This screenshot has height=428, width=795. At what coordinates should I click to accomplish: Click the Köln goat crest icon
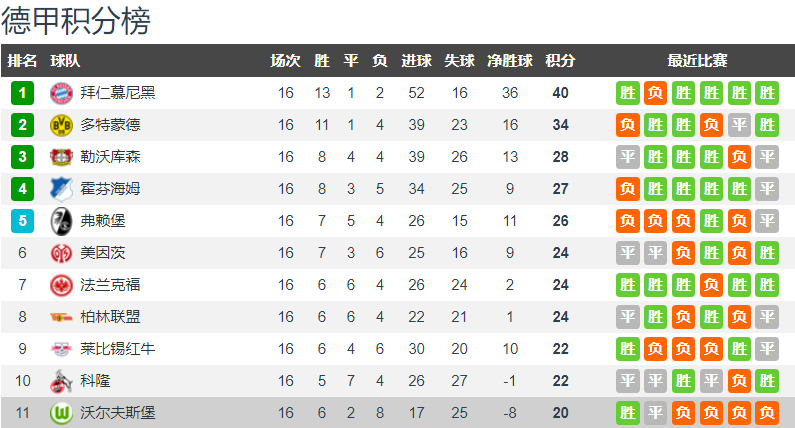tap(60, 381)
